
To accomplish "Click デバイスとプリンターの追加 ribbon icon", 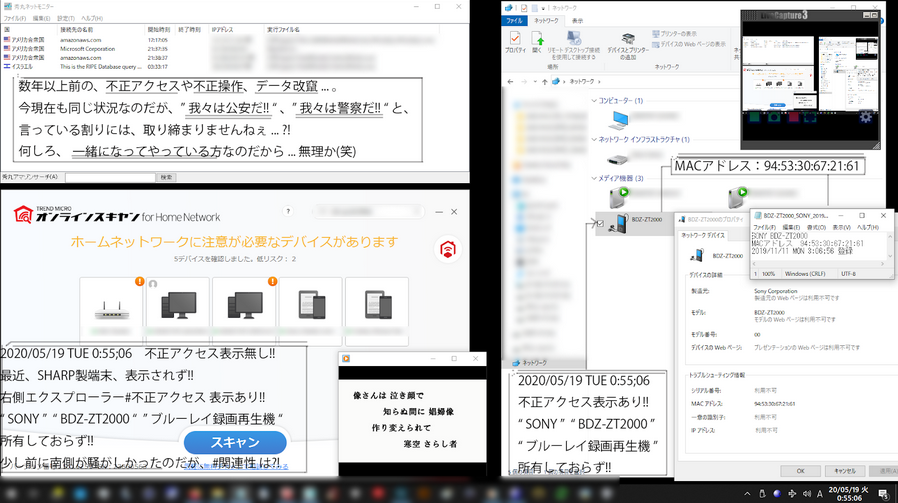I will (x=628, y=46).
